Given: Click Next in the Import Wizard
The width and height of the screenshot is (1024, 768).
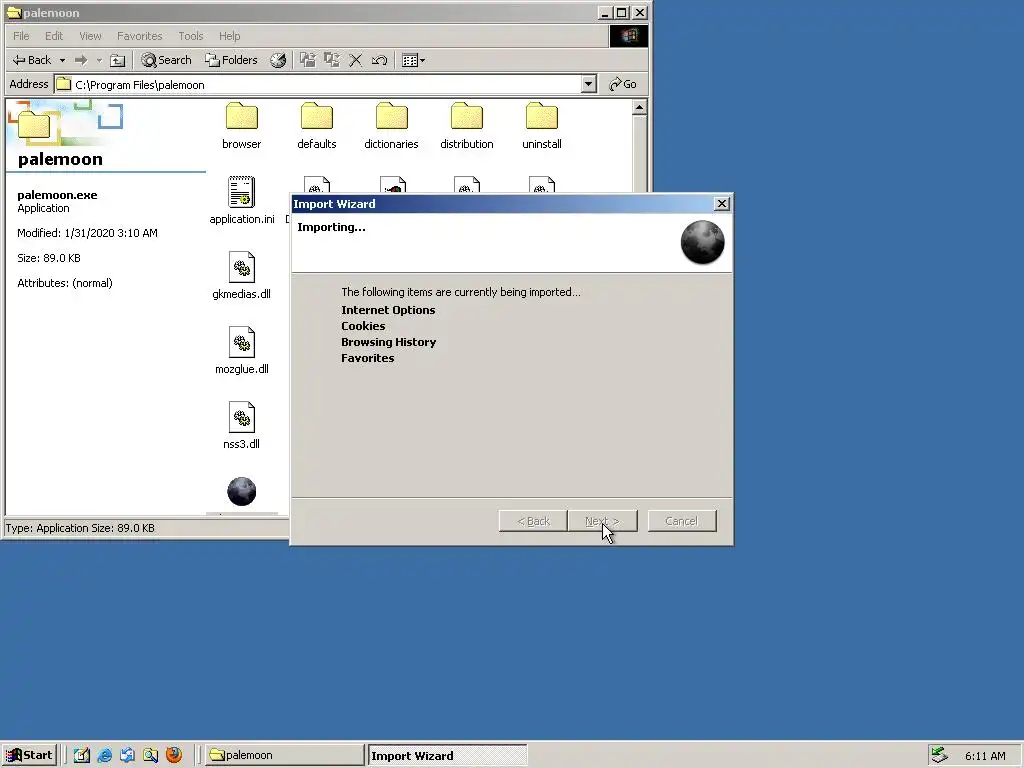Looking at the screenshot, I should click(x=602, y=520).
